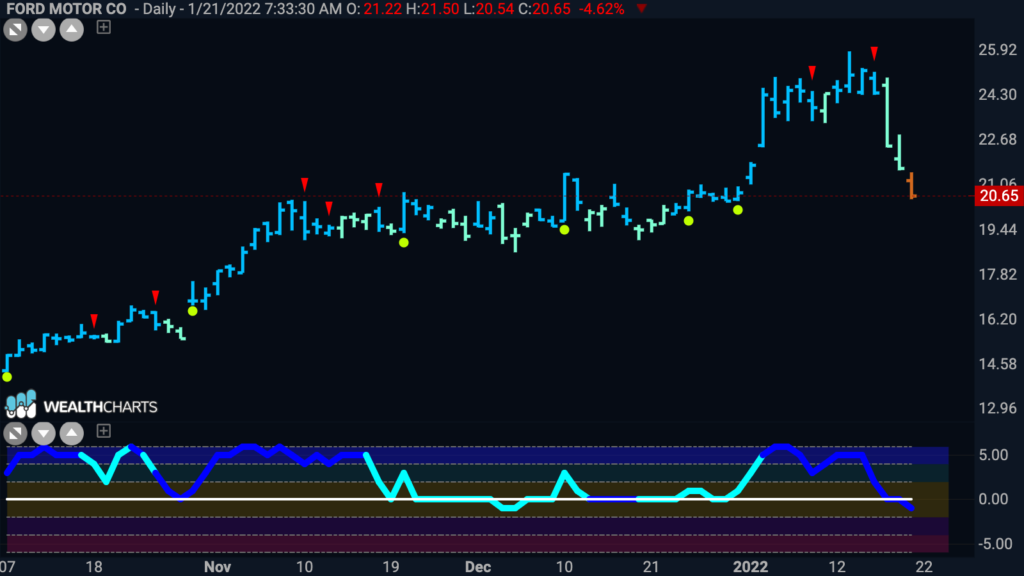
Task: Click the plus box icon in the price pane
Action: [103, 27]
